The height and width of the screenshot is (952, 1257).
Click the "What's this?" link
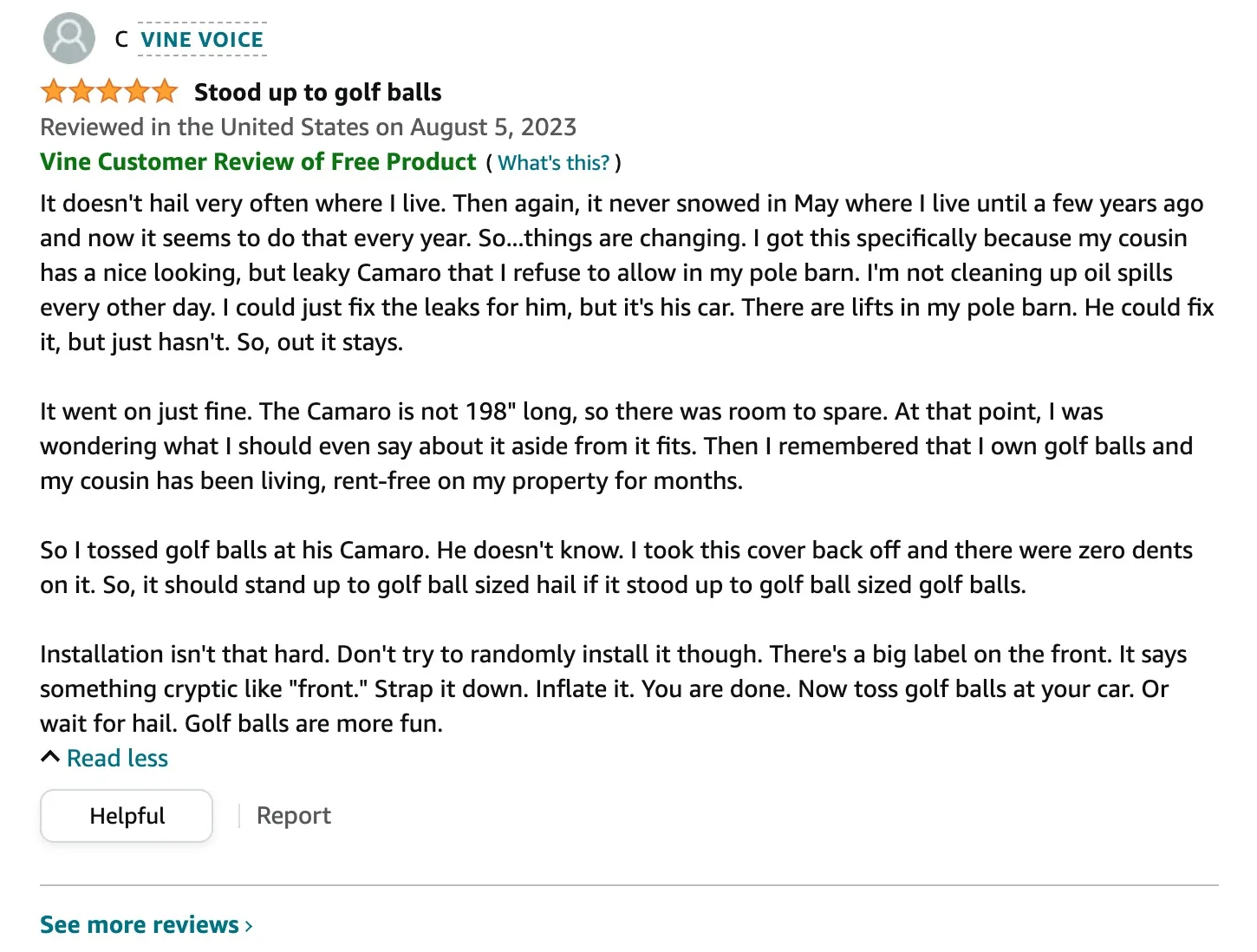tap(553, 163)
